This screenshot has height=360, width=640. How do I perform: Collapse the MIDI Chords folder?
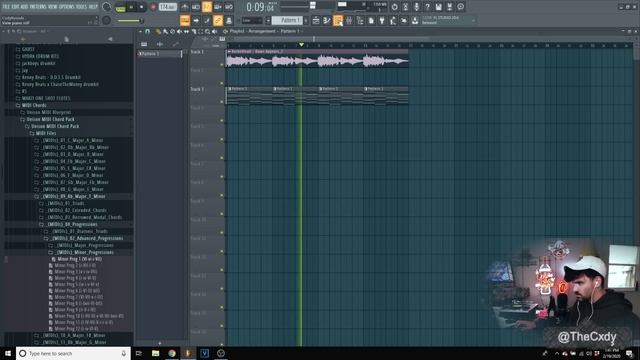34,105
